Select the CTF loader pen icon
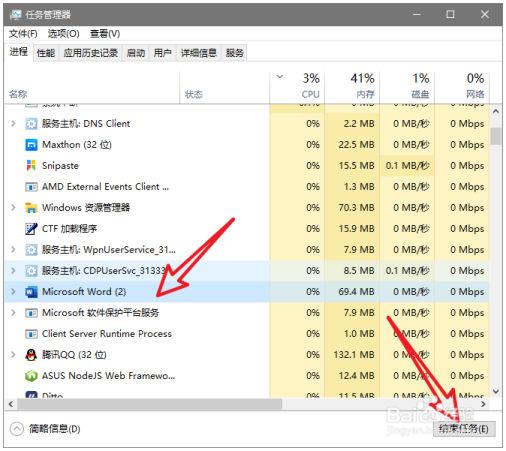The height and width of the screenshot is (451, 506). [x=31, y=229]
